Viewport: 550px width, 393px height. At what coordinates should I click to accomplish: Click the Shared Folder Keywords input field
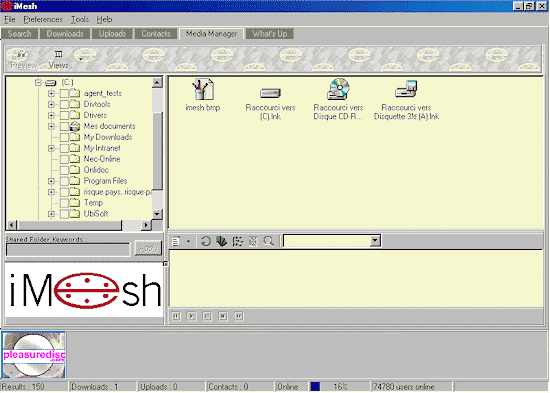click(68, 250)
